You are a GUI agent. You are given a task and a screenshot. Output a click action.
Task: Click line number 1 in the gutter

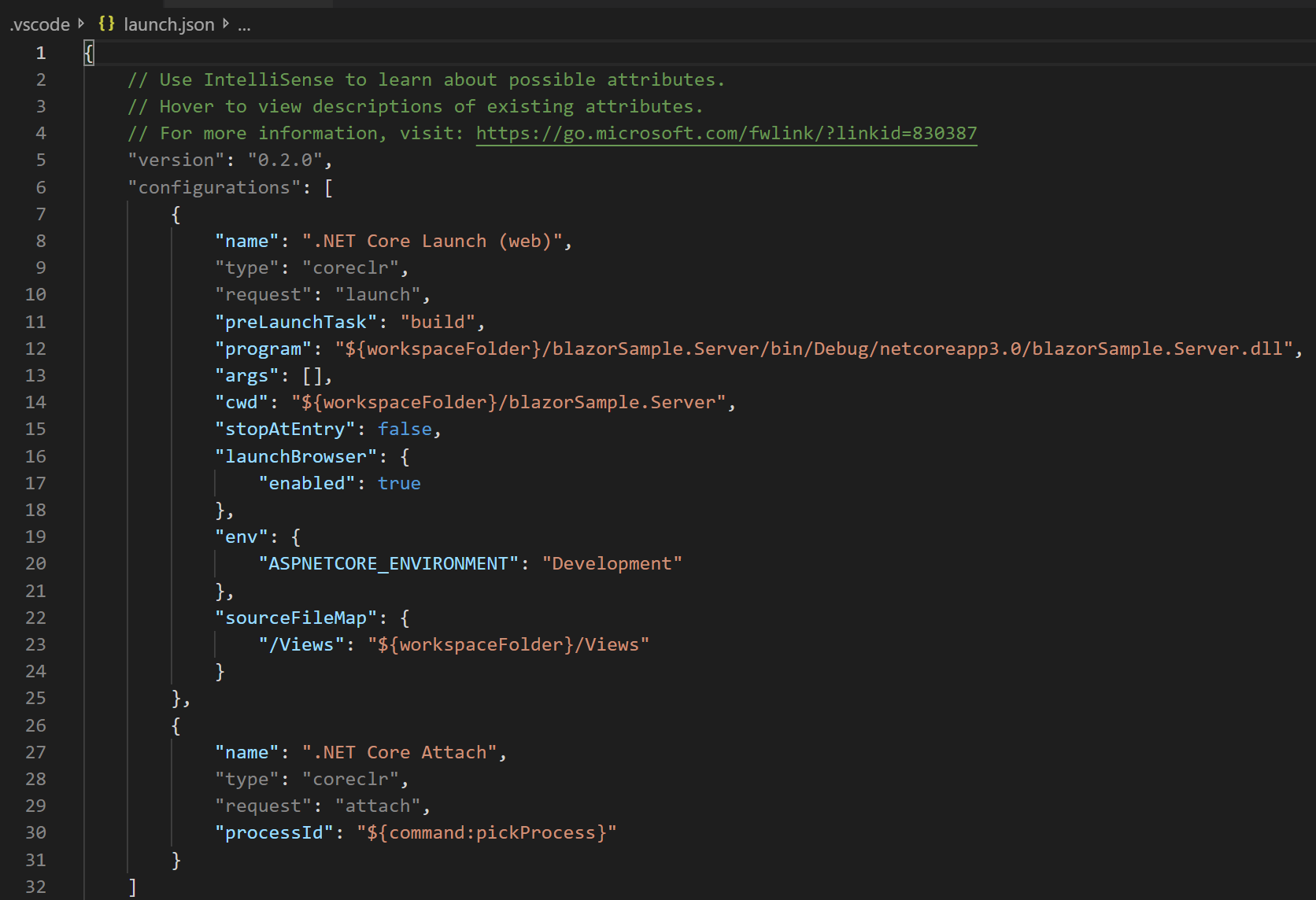pos(41,53)
